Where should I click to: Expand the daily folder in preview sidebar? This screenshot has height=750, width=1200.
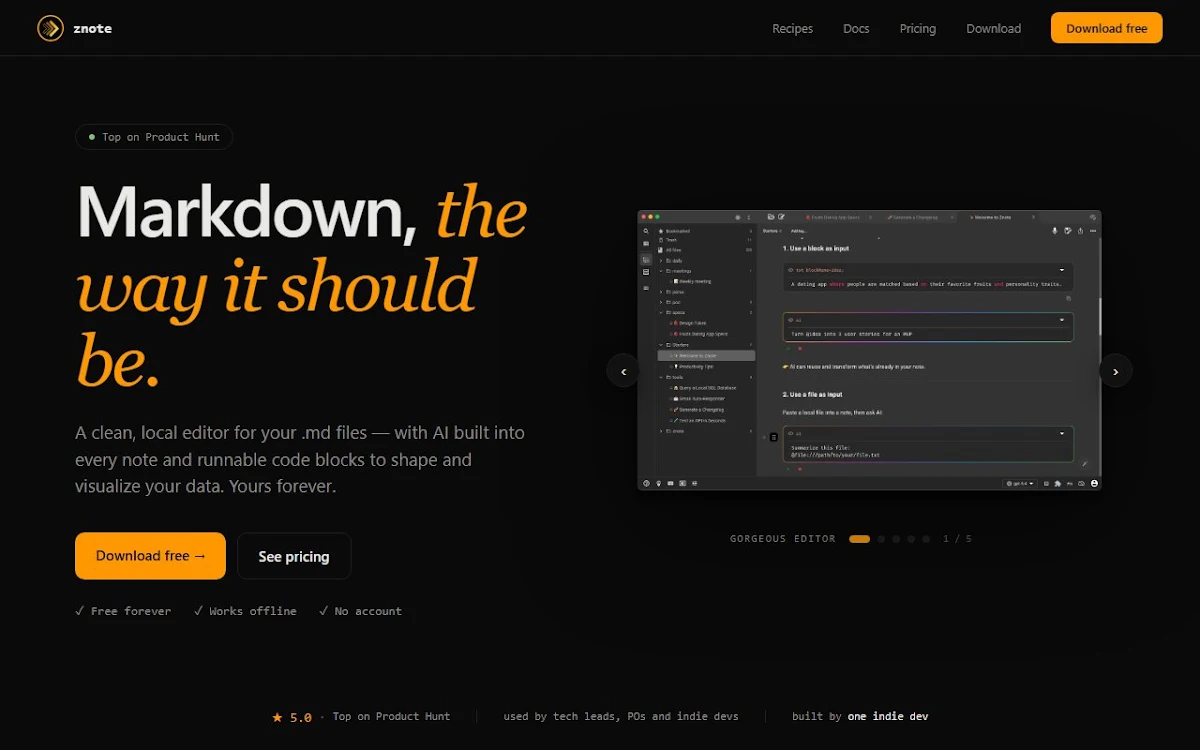(x=661, y=261)
